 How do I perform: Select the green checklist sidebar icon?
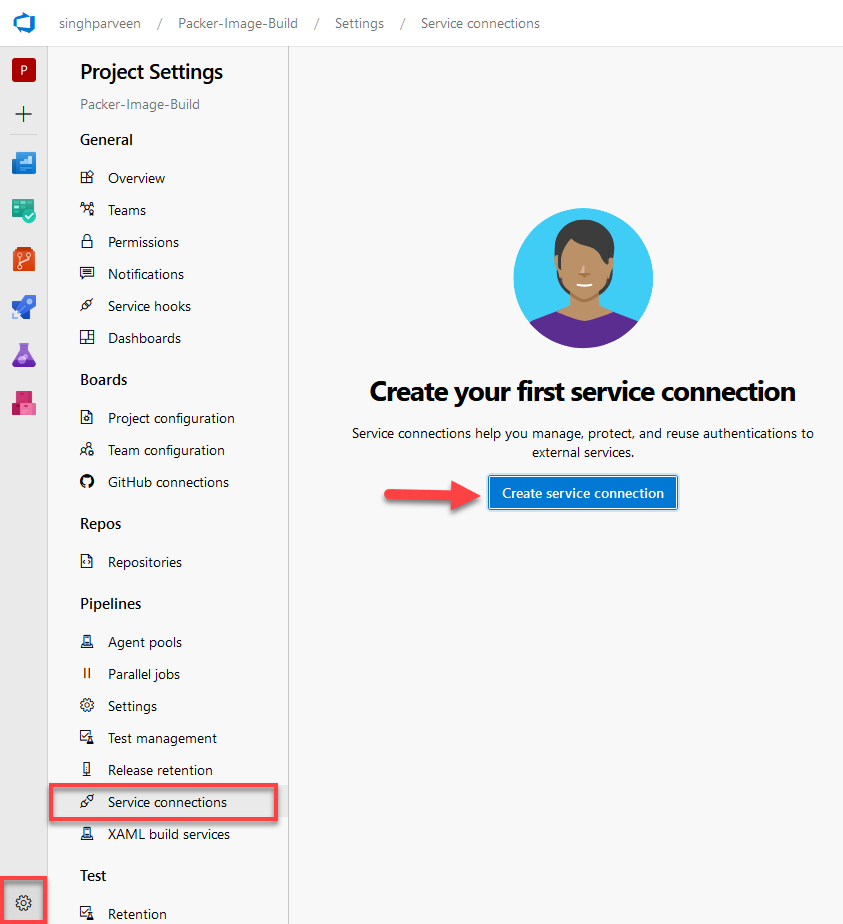23,211
